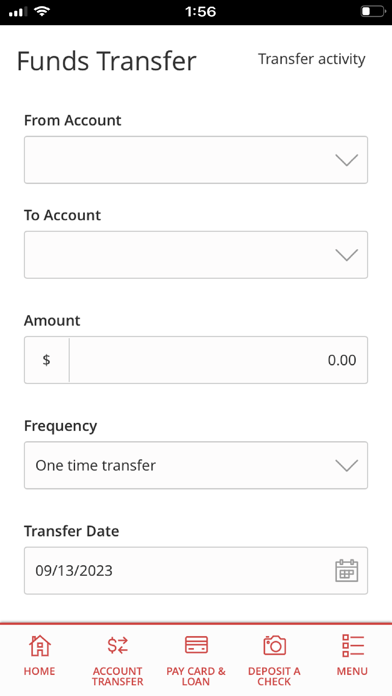This screenshot has width=392, height=696.
Task: Tap the battery indicator icon
Action: point(372,12)
